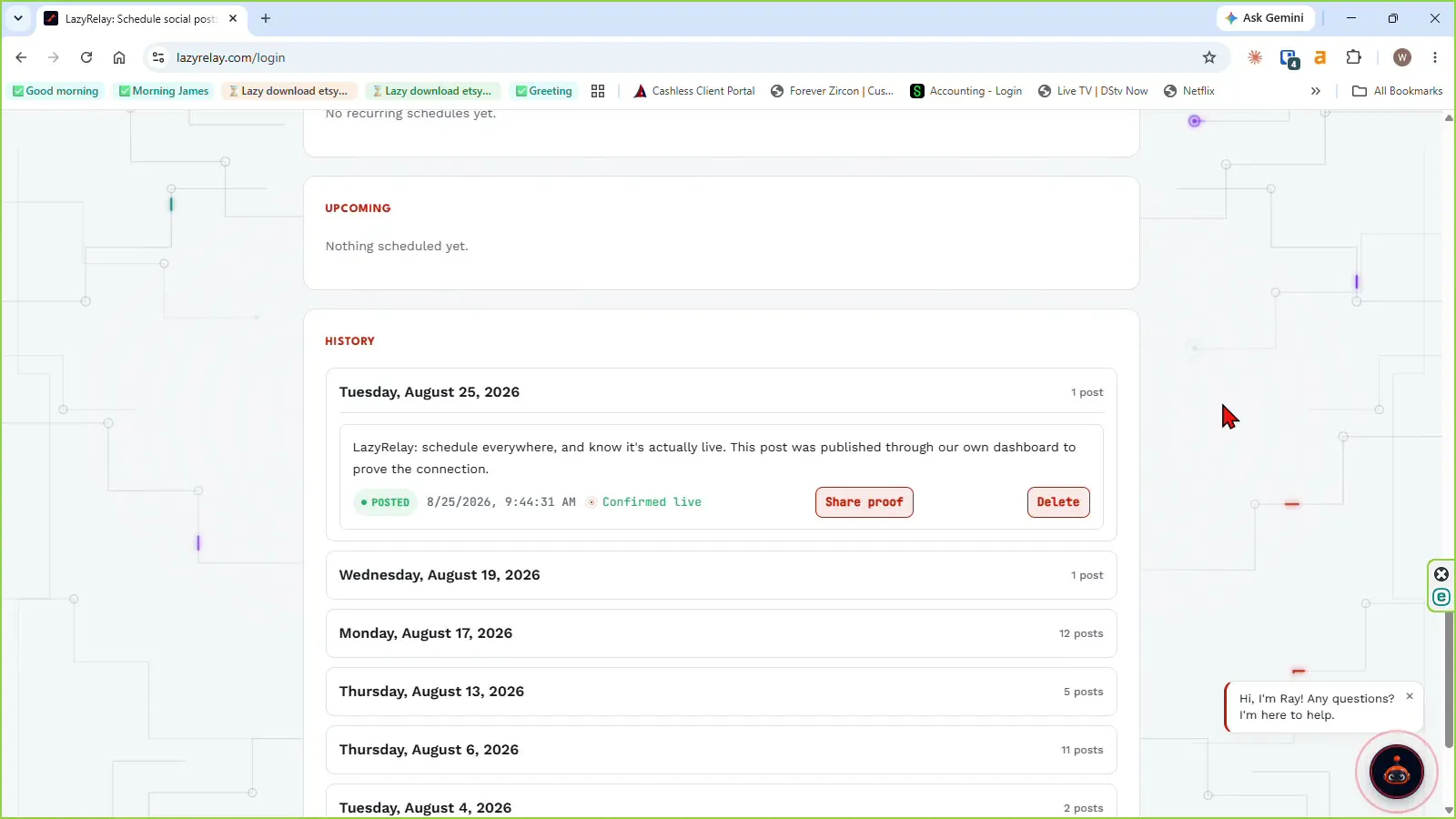Click the 11 posts count
The width and height of the screenshot is (1456, 819).
(x=1082, y=750)
